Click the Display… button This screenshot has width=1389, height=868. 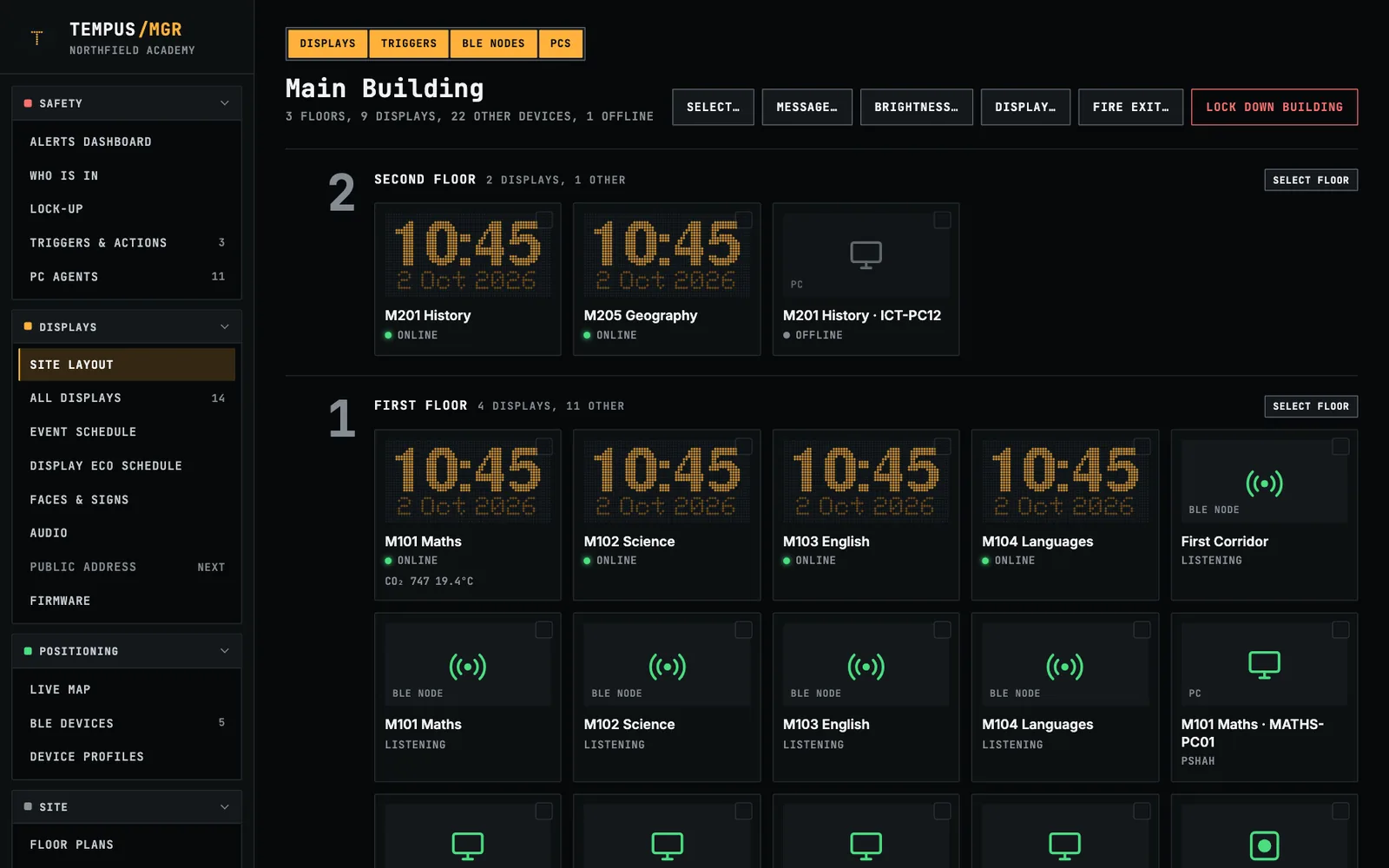point(1025,107)
